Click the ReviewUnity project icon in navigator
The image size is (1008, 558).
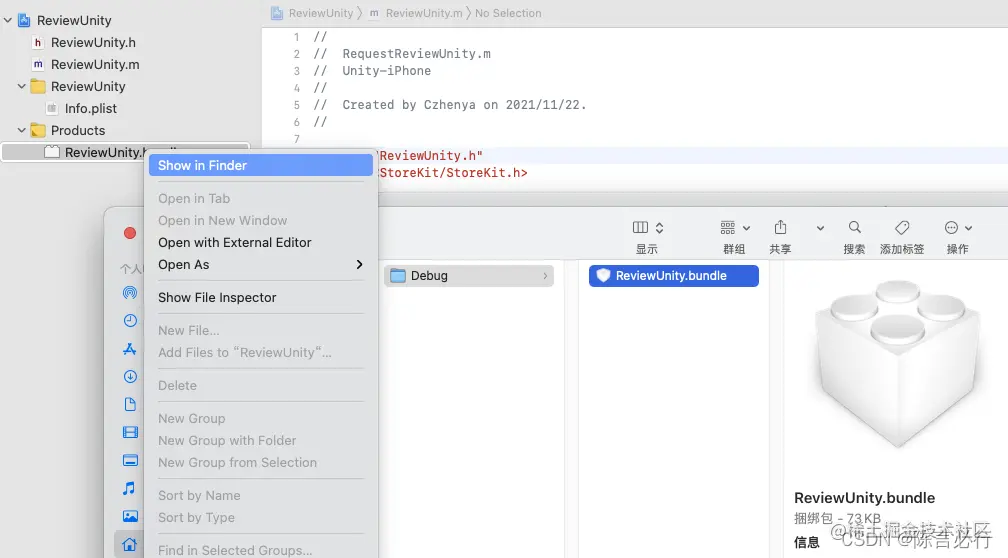point(24,21)
